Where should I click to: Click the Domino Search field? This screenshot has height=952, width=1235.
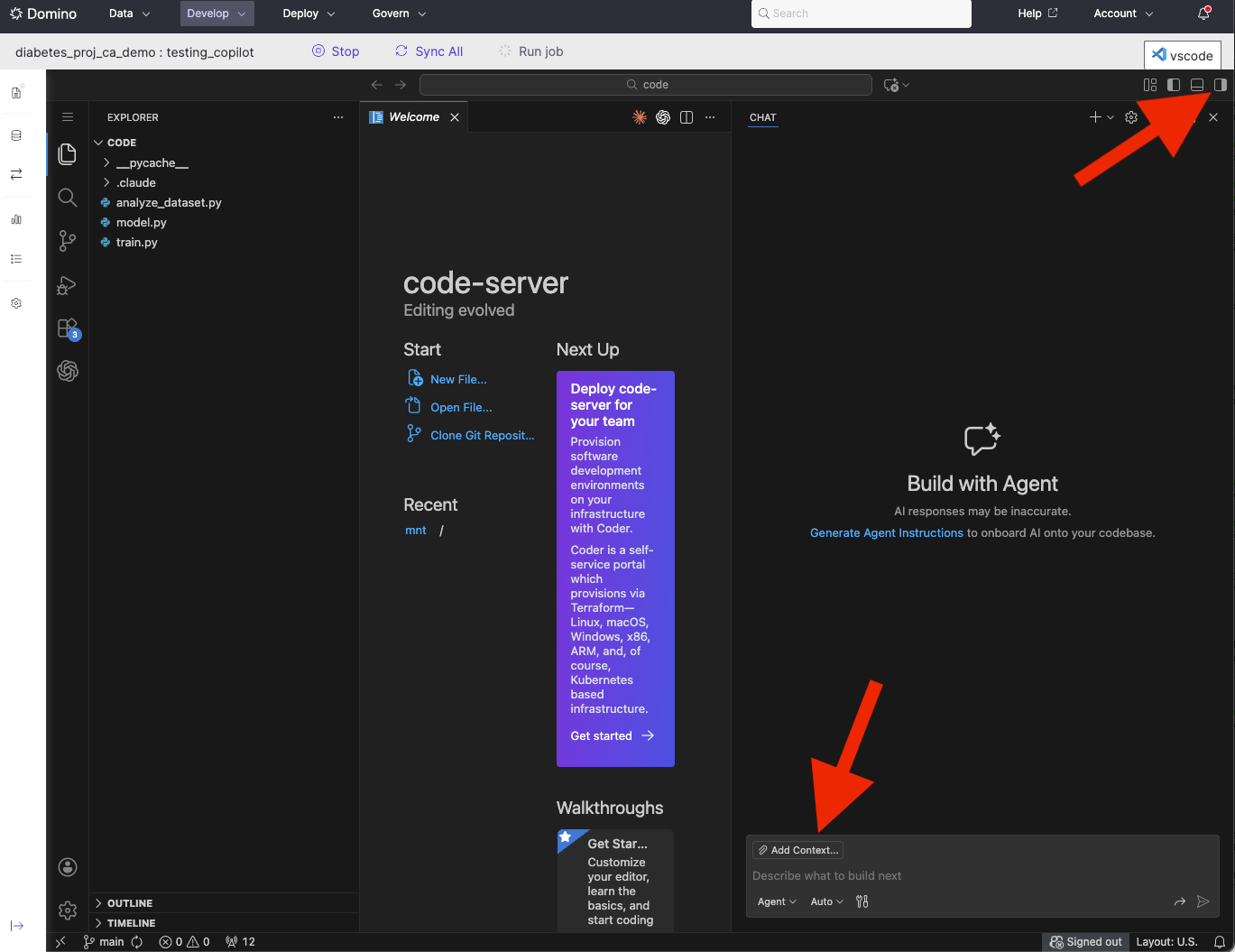pos(862,14)
